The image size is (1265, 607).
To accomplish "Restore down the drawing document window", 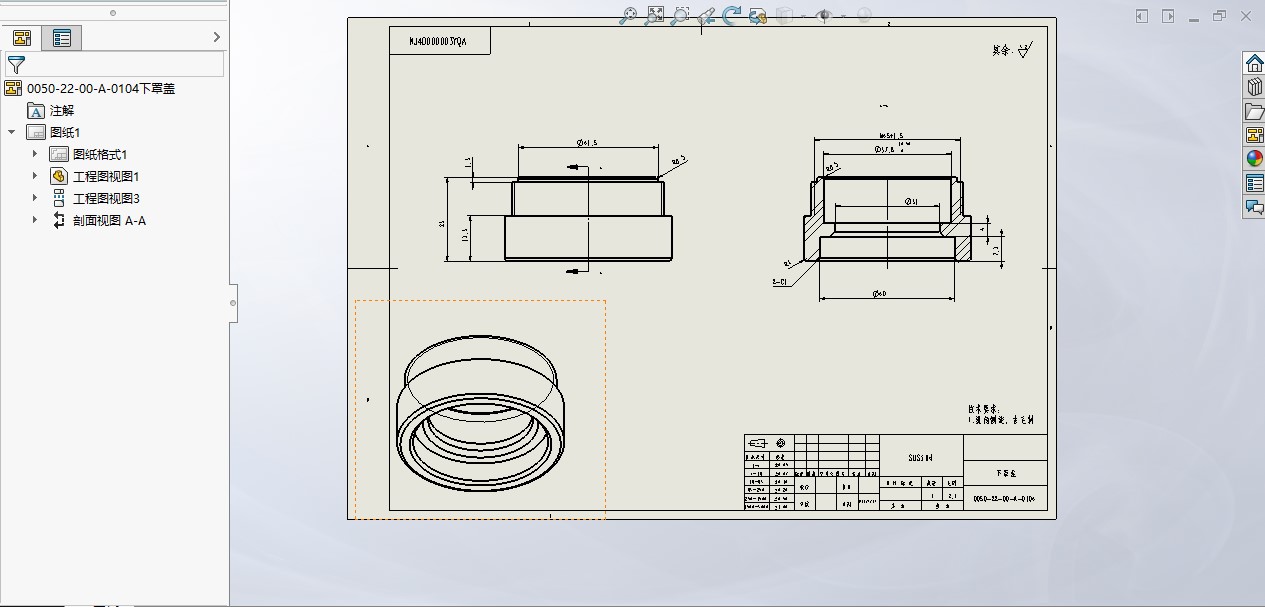I will (1219, 16).
